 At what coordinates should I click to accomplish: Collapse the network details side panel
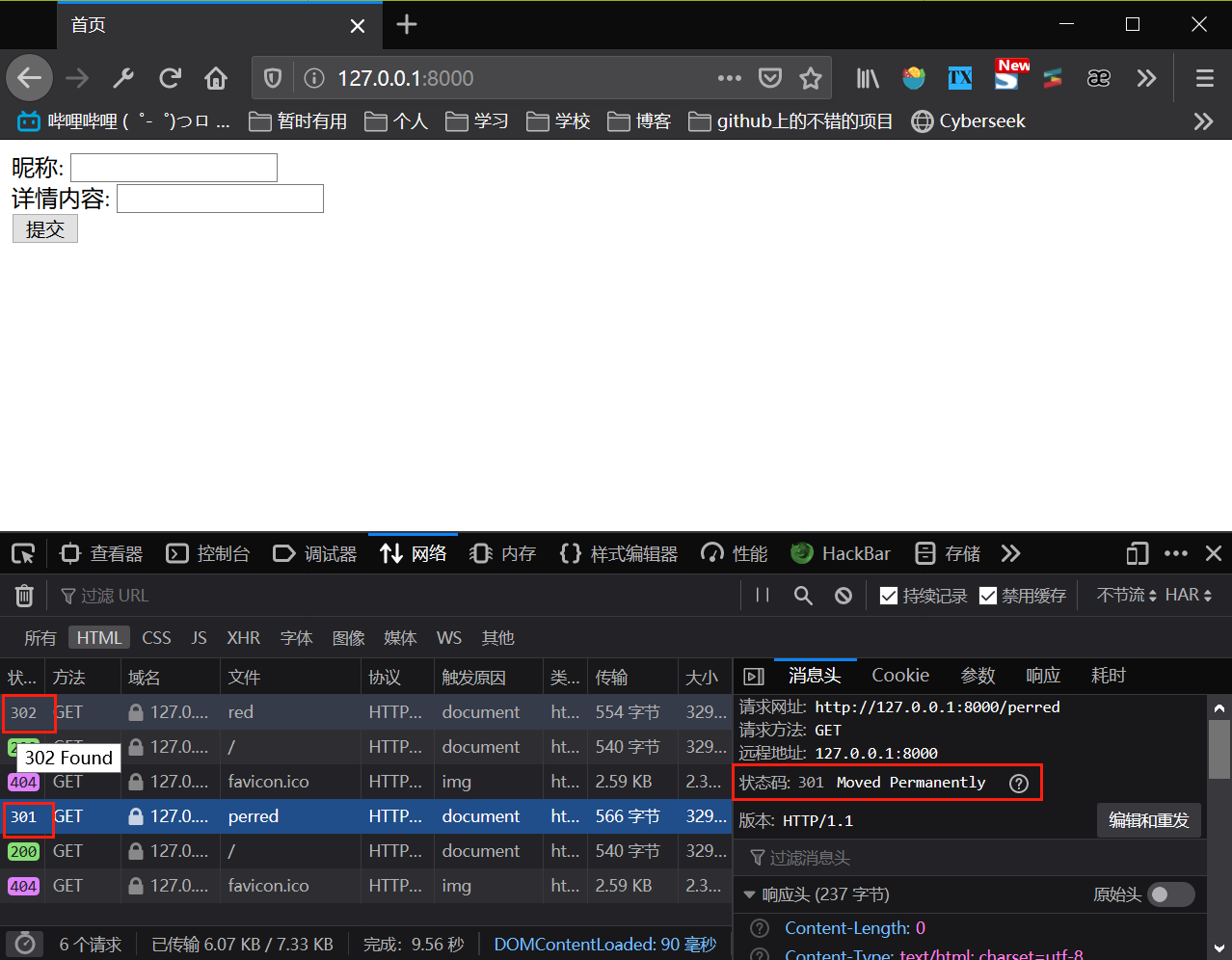click(x=755, y=676)
